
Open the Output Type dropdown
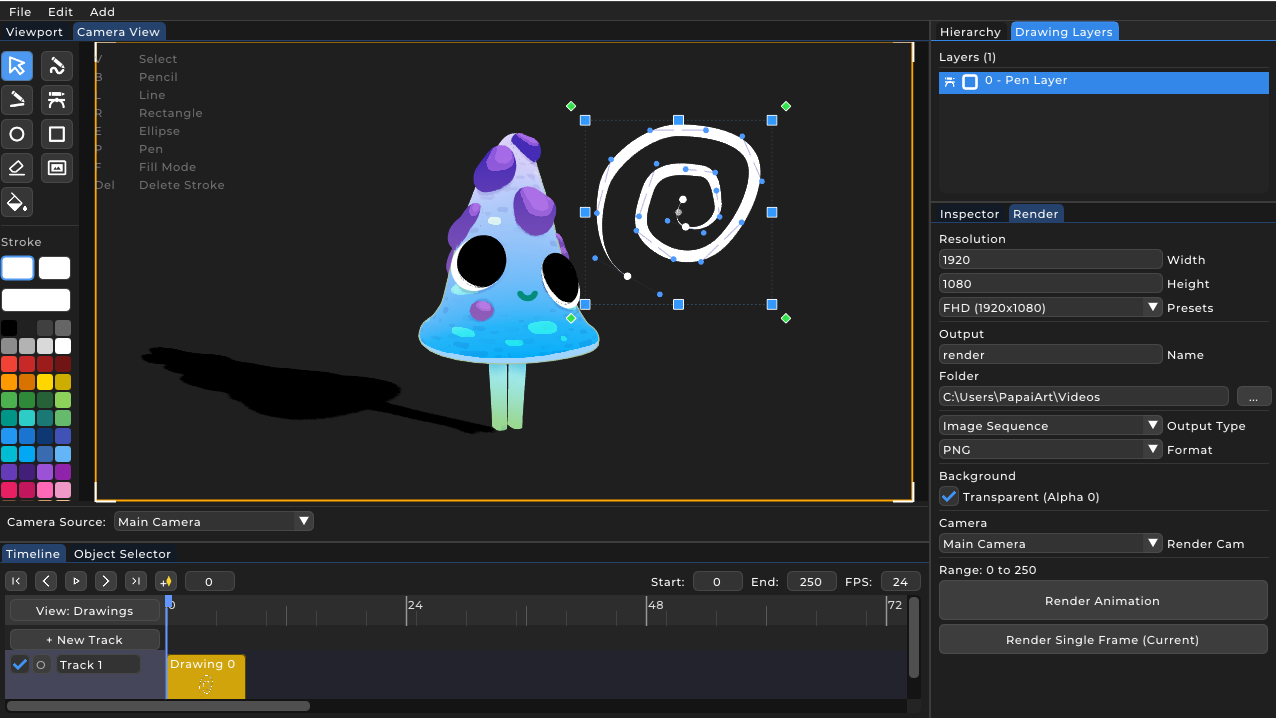click(x=1050, y=425)
